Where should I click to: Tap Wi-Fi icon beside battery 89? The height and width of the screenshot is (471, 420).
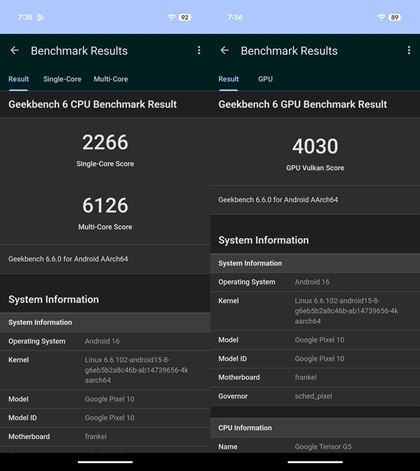point(381,17)
